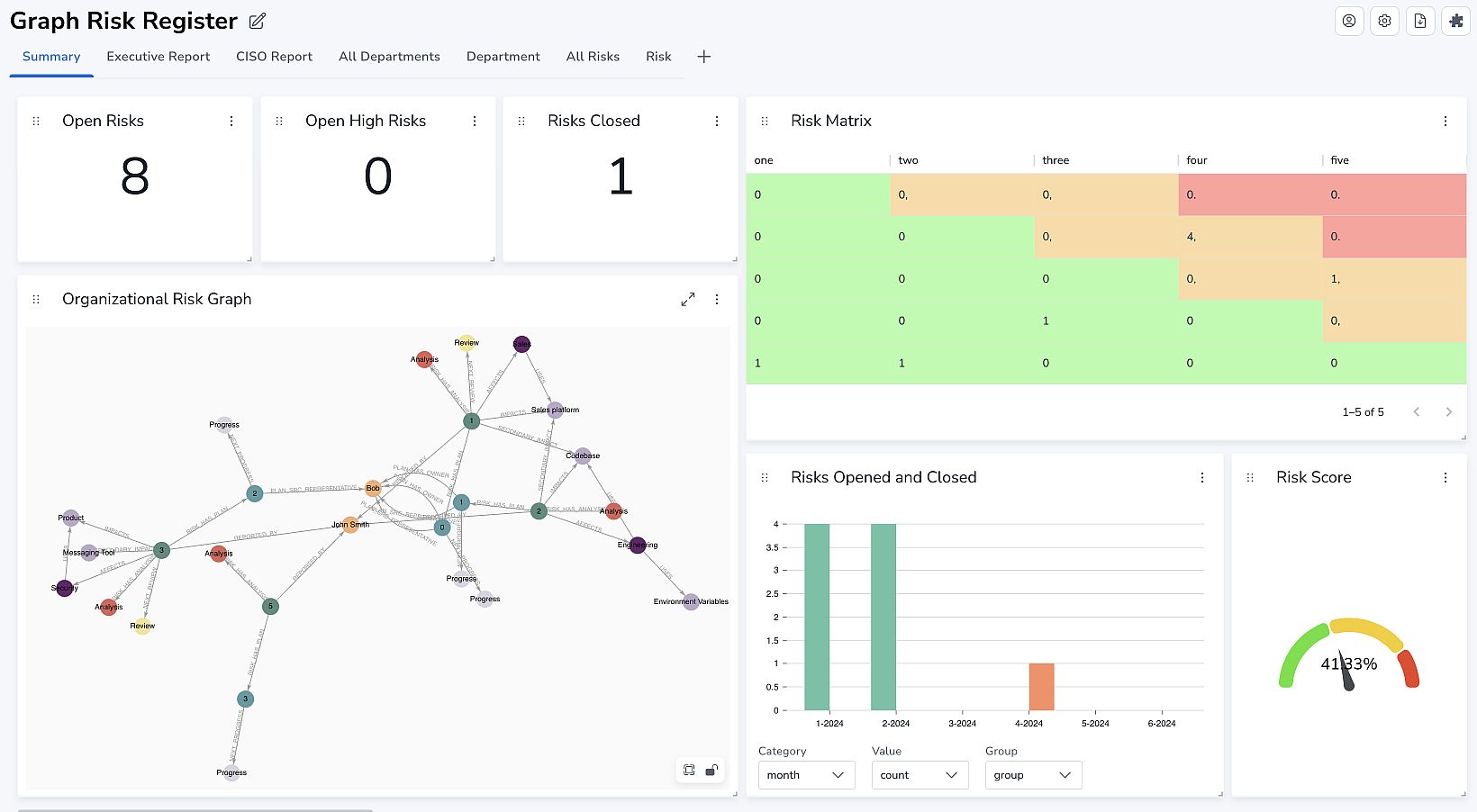Click the horizontal scrollbar at page bottom
The width and height of the screenshot is (1477, 812).
click(195, 810)
